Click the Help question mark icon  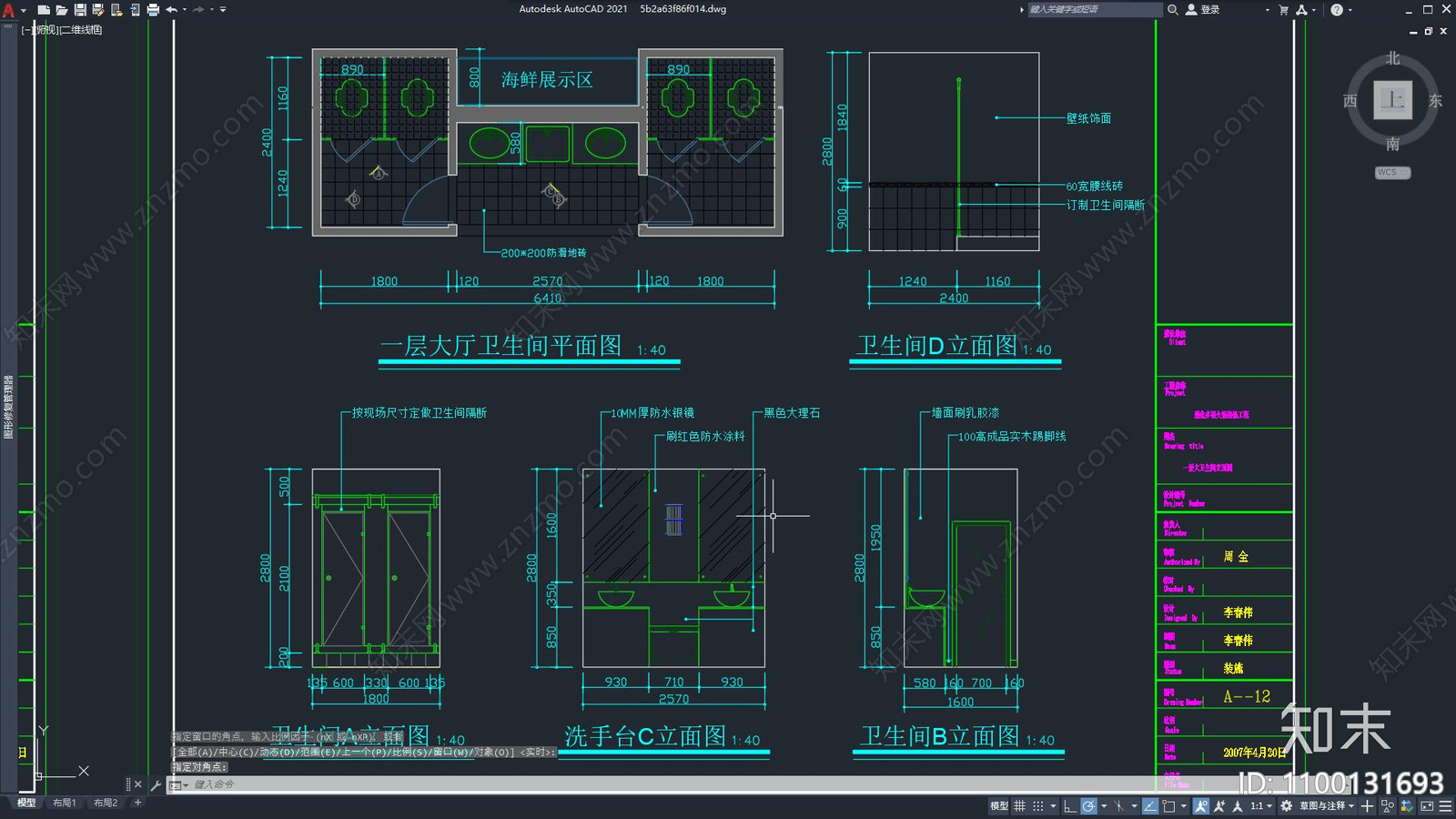[x=1337, y=10]
